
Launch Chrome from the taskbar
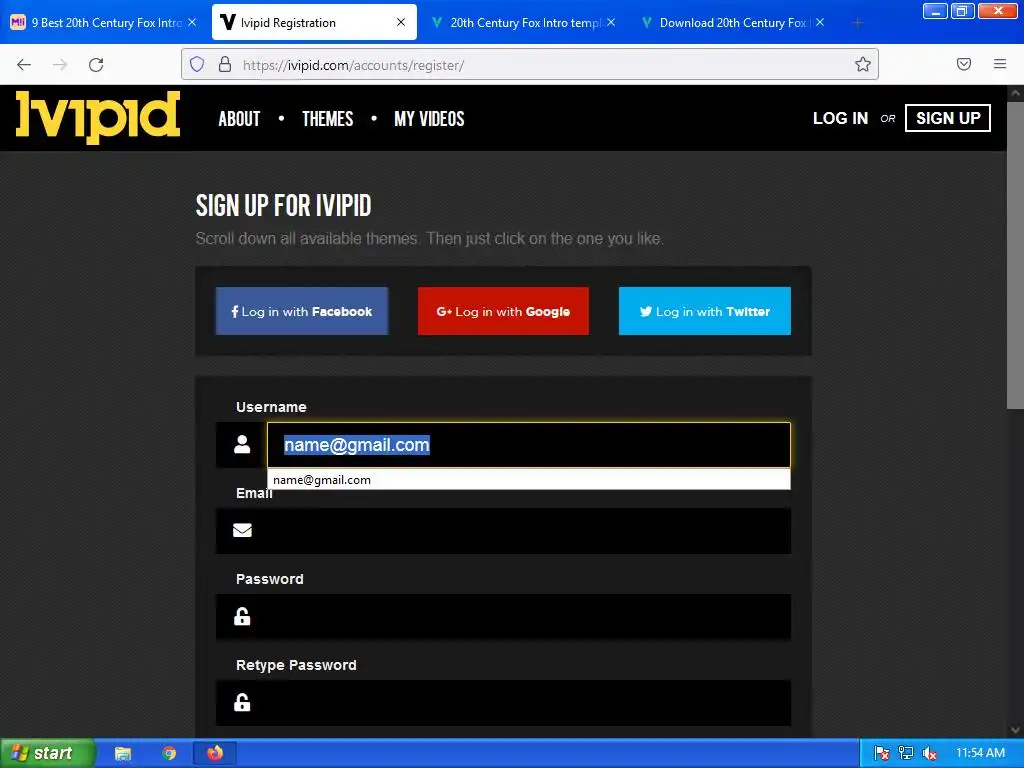pyautogui.click(x=169, y=754)
